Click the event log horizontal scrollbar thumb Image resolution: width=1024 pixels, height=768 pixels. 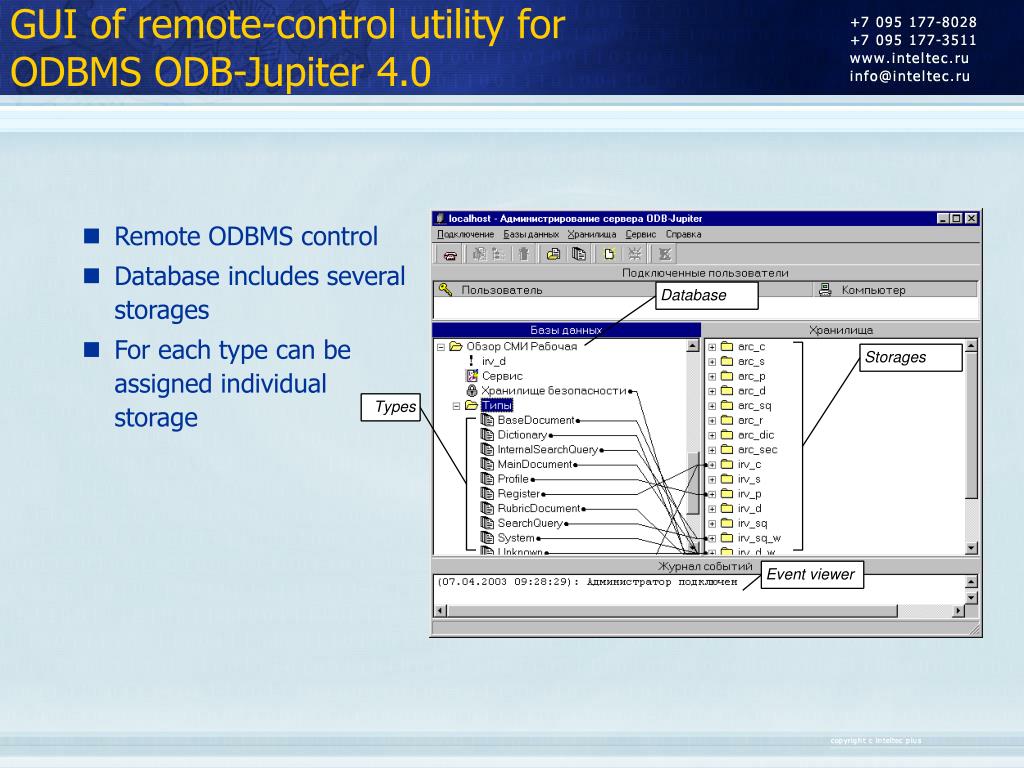(x=672, y=611)
